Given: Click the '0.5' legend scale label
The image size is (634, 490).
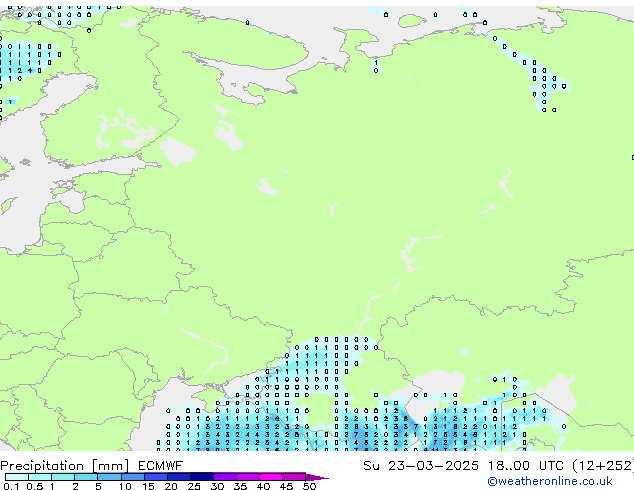Looking at the screenshot, I should [x=35, y=486].
